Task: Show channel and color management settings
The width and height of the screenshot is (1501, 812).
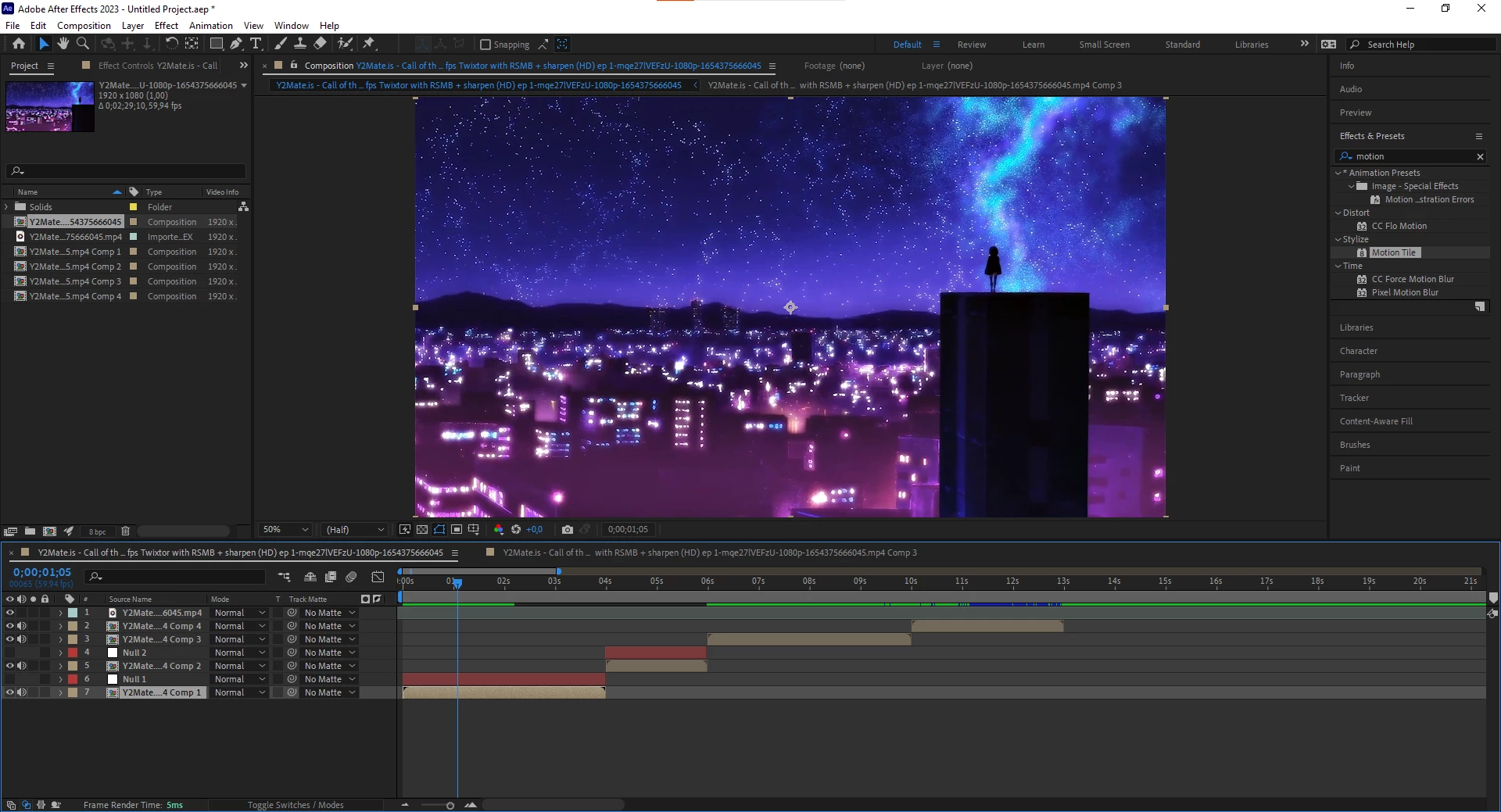Action: [x=499, y=529]
